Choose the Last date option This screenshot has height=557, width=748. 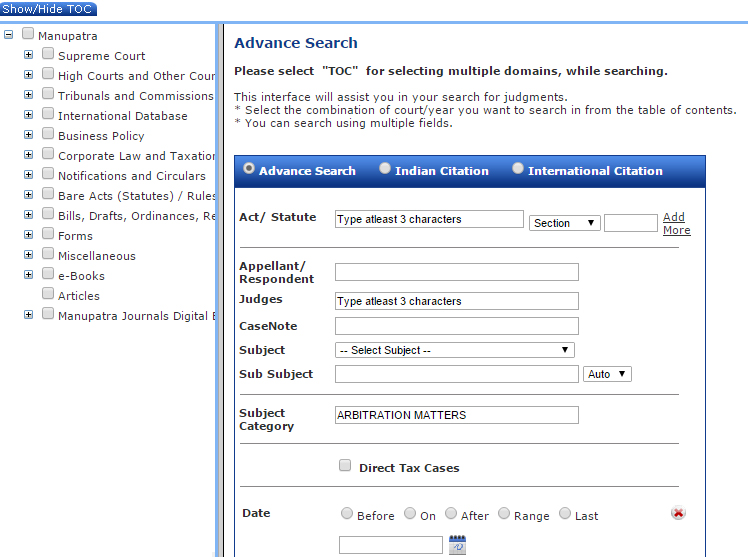click(x=565, y=514)
